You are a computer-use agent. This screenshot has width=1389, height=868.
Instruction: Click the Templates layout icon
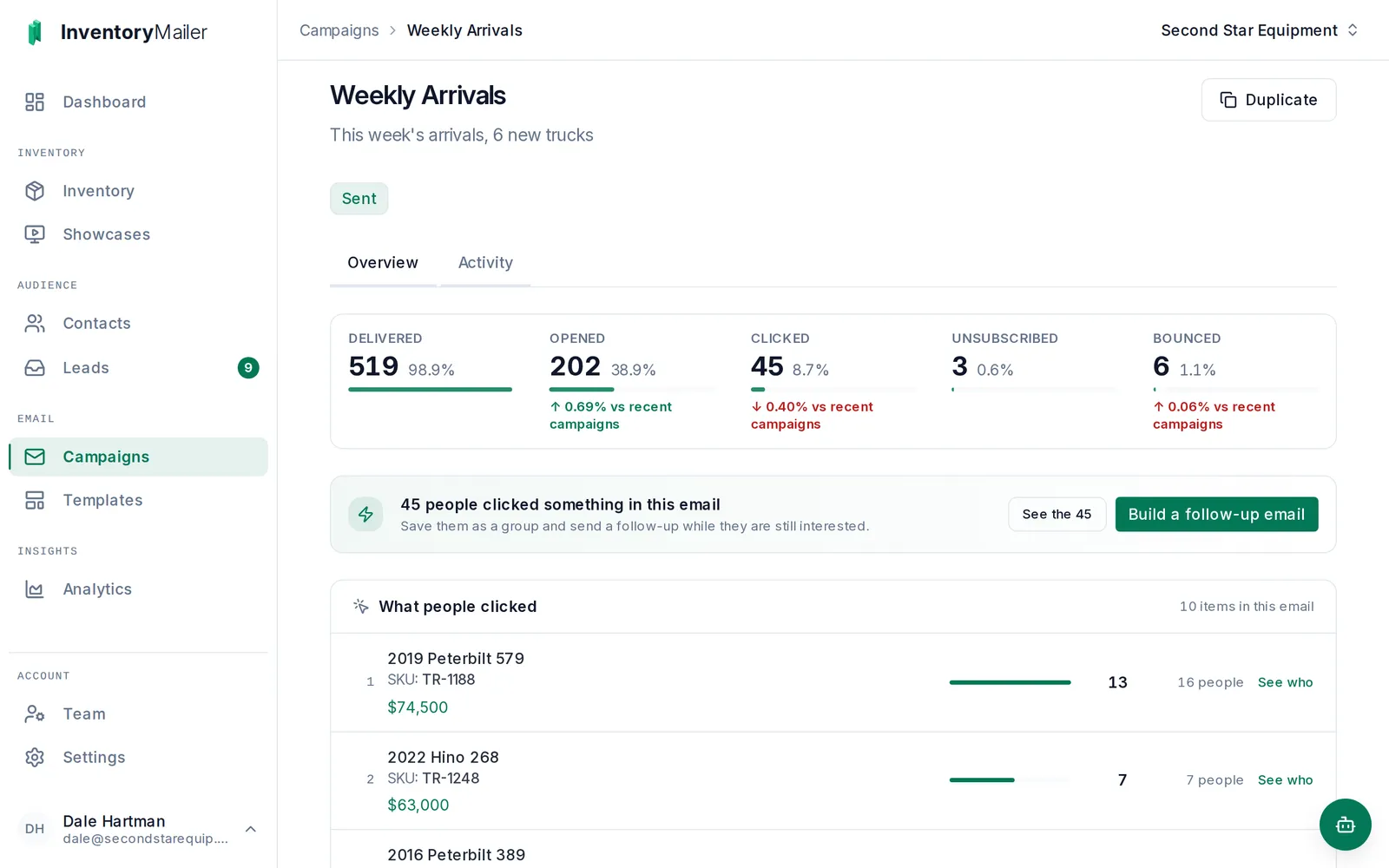[35, 500]
